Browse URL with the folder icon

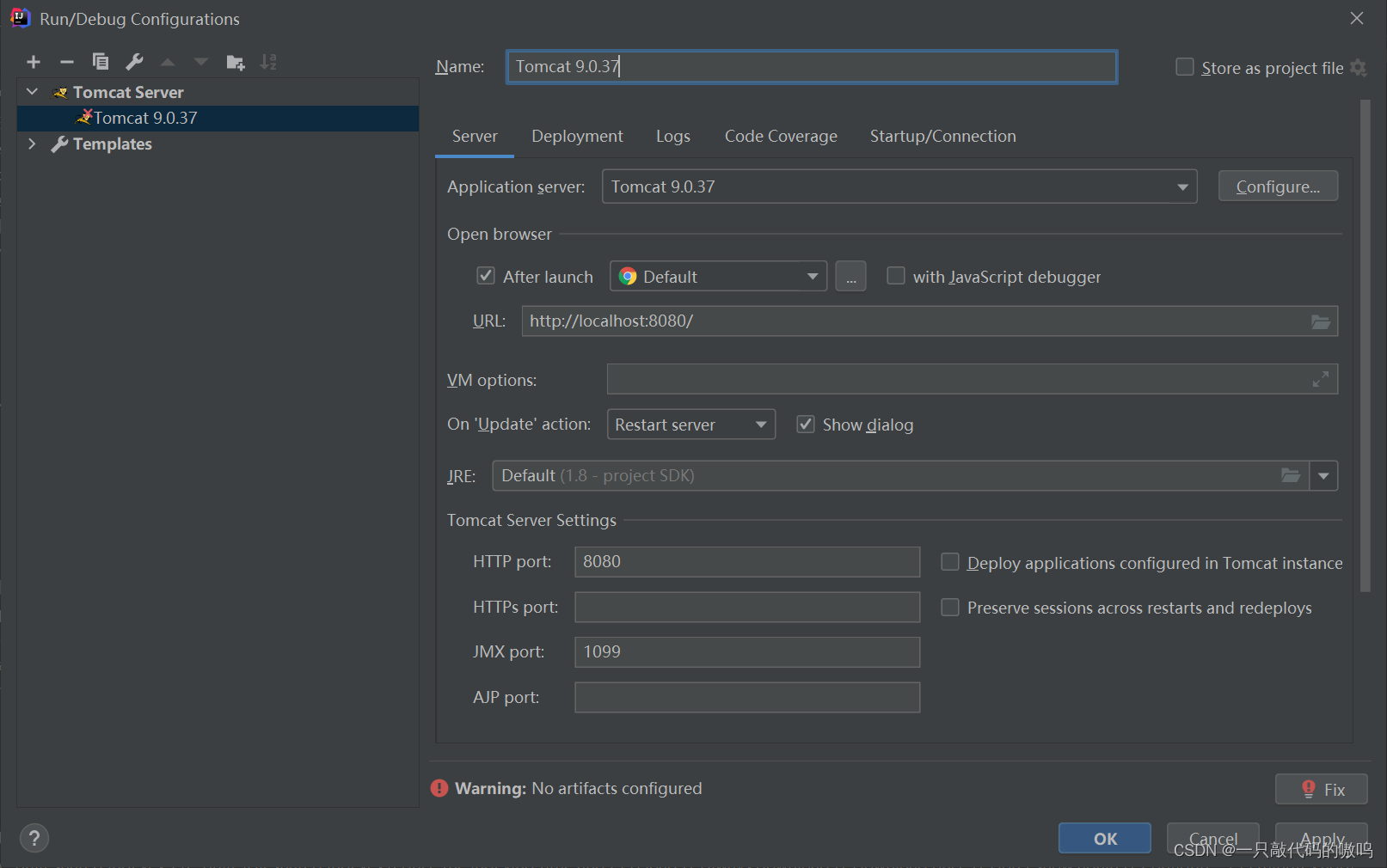point(1321,321)
